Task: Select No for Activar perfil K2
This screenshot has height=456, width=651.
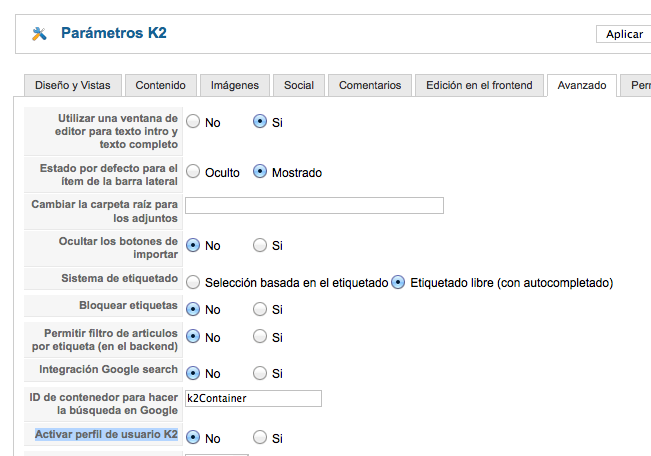Action: coord(193,437)
